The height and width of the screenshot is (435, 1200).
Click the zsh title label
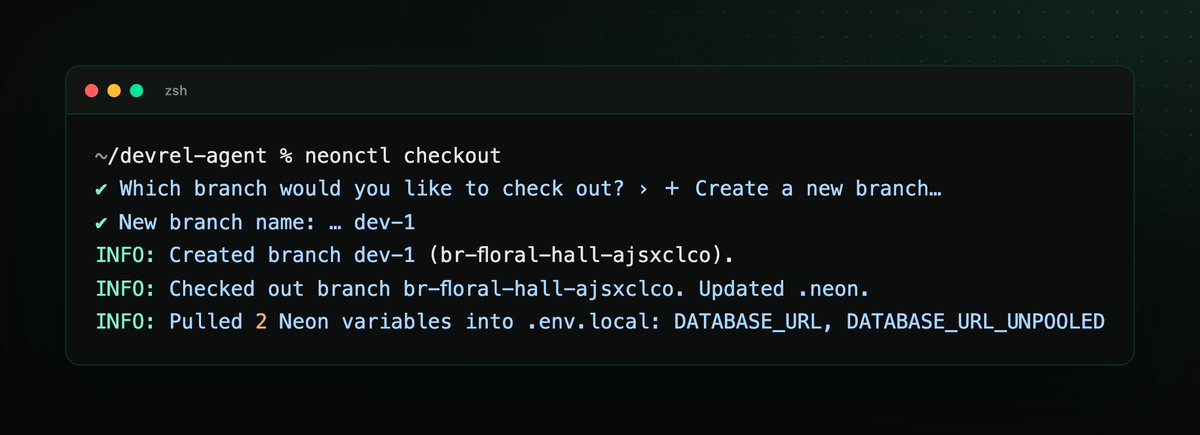pyautogui.click(x=176, y=91)
